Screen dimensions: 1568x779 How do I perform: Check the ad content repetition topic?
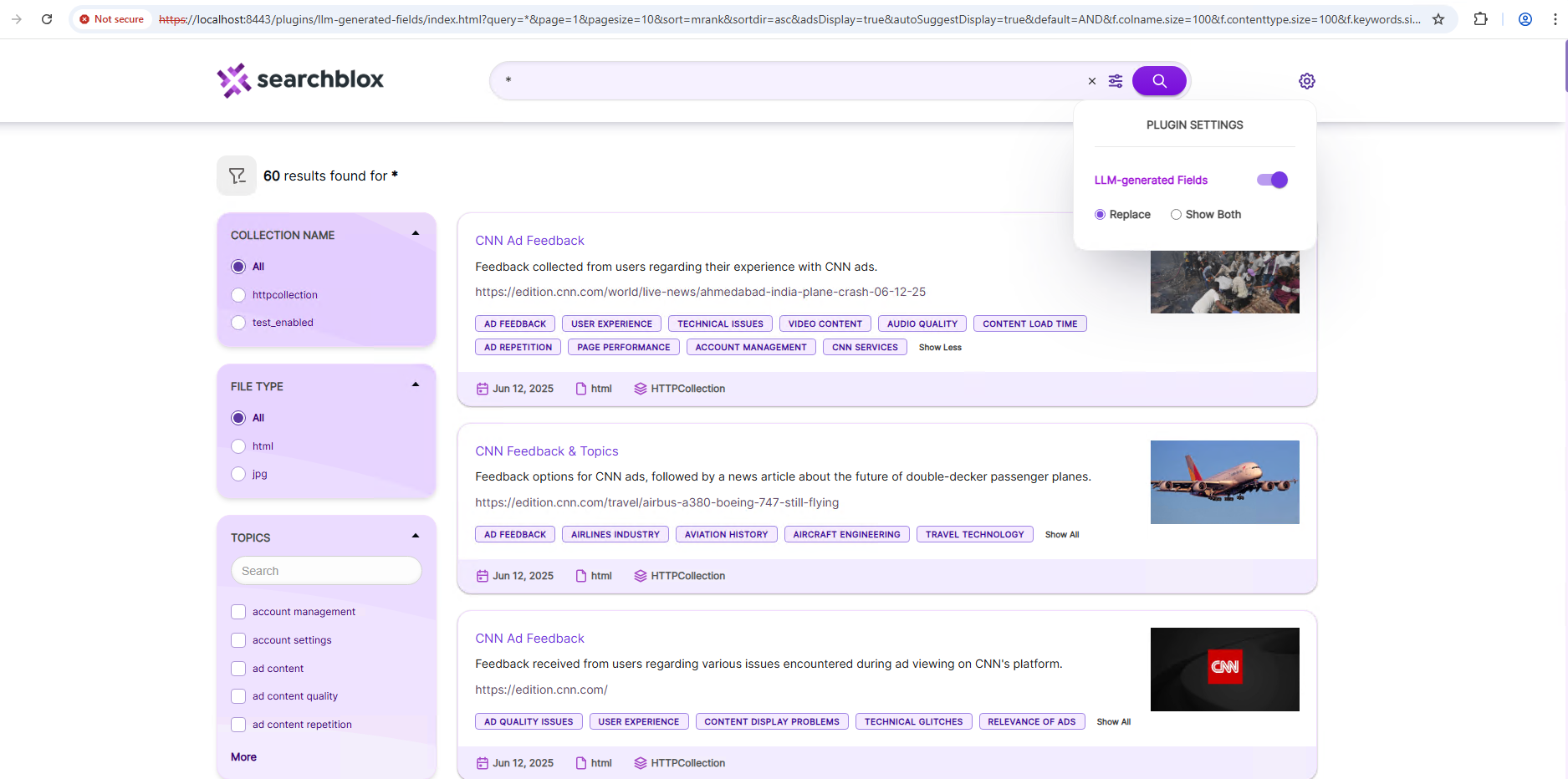238,725
